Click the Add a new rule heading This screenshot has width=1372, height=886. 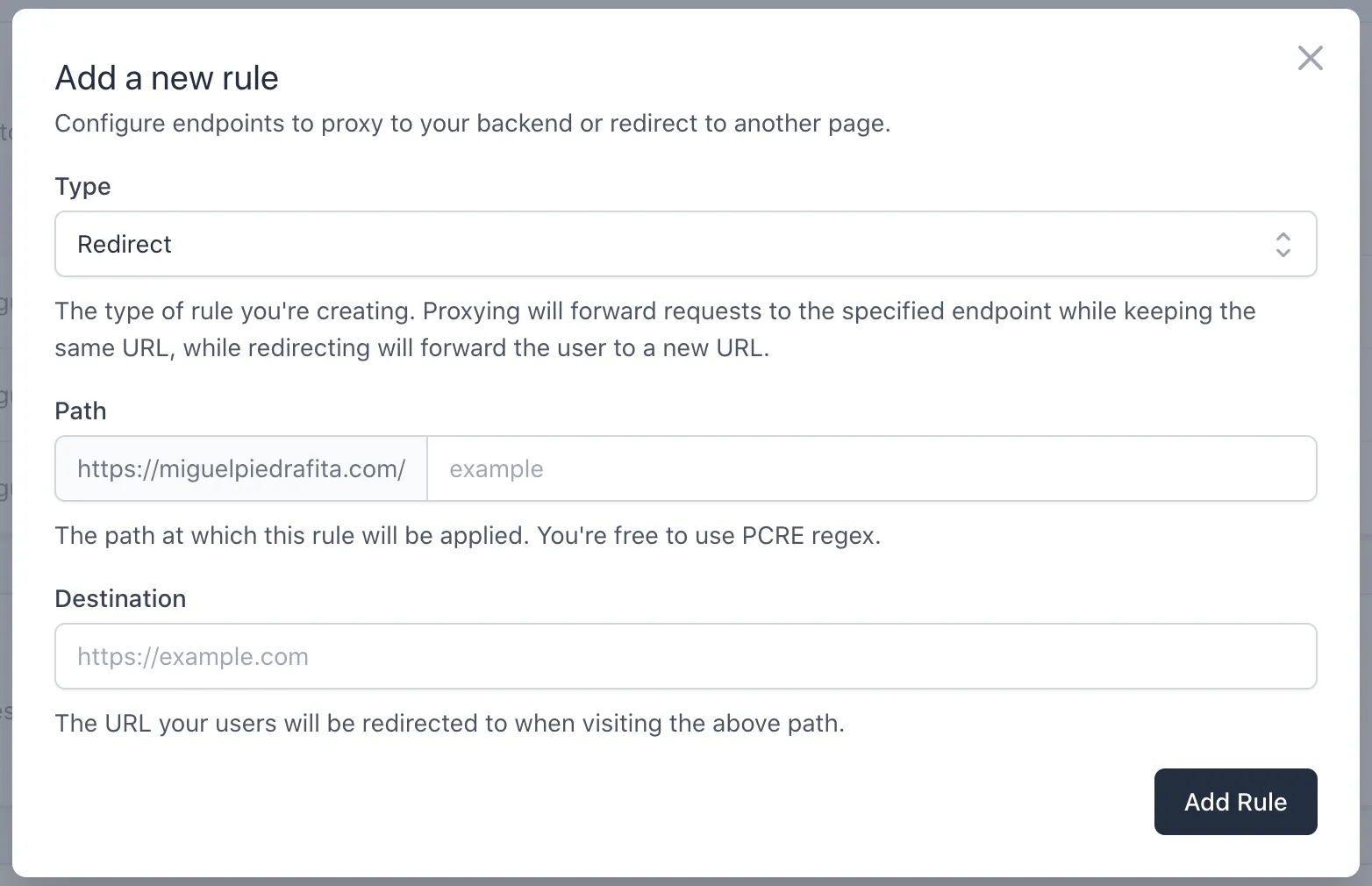(167, 77)
